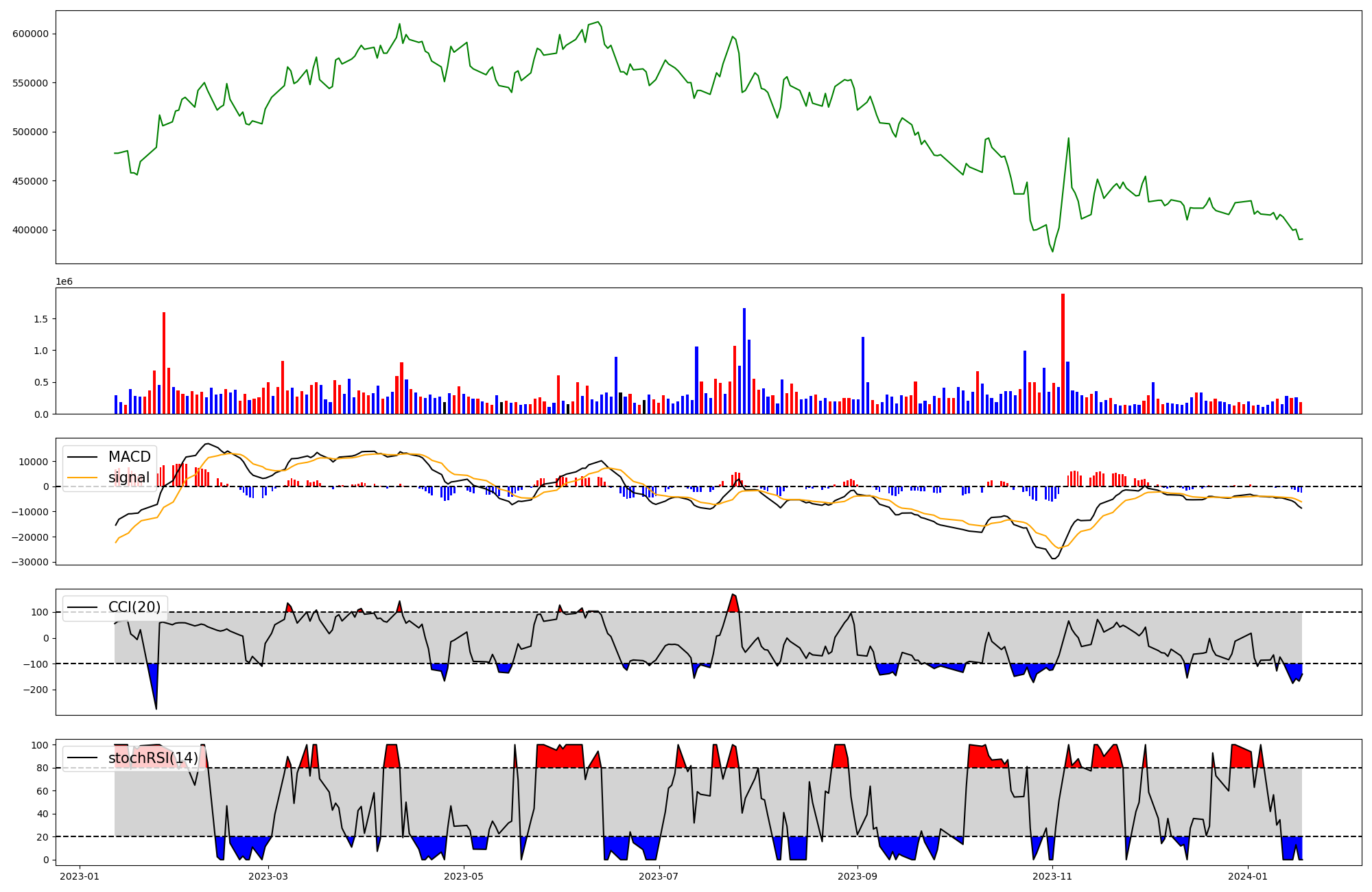1372x892 pixels.
Task: Click the 1.0 volume axis label
Action: coord(40,351)
